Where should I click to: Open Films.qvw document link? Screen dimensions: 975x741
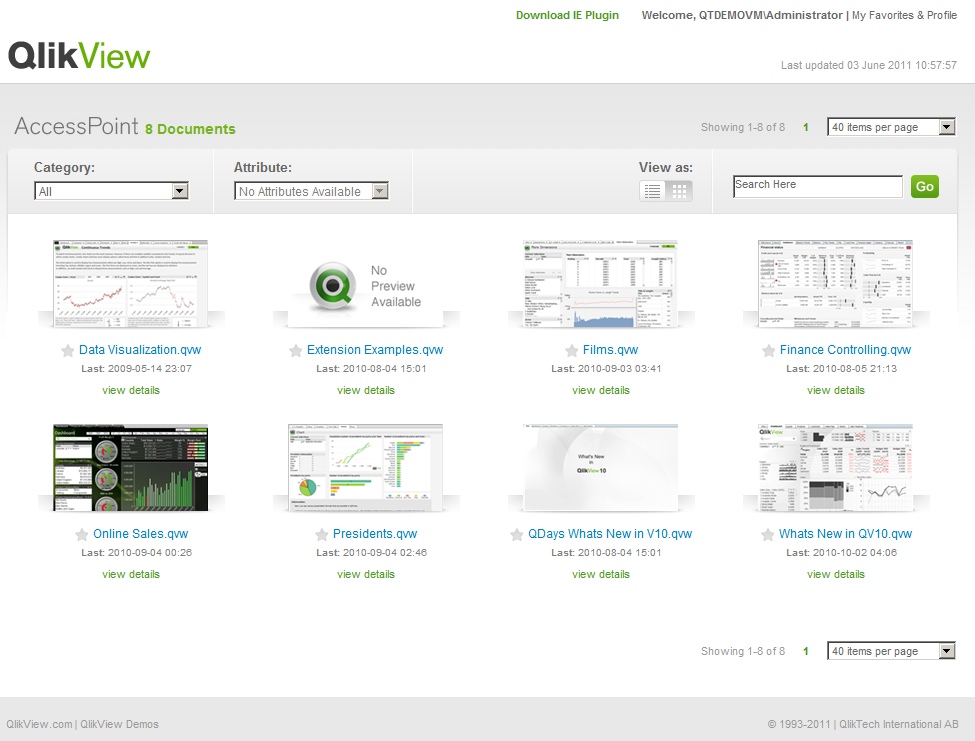[611, 350]
